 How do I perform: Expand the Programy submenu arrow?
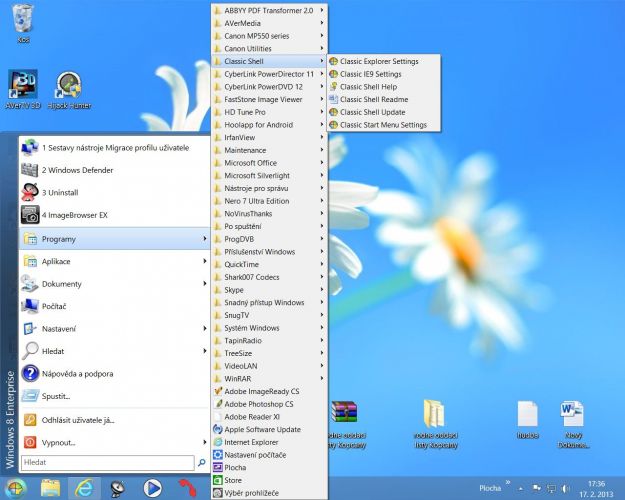tap(204, 238)
